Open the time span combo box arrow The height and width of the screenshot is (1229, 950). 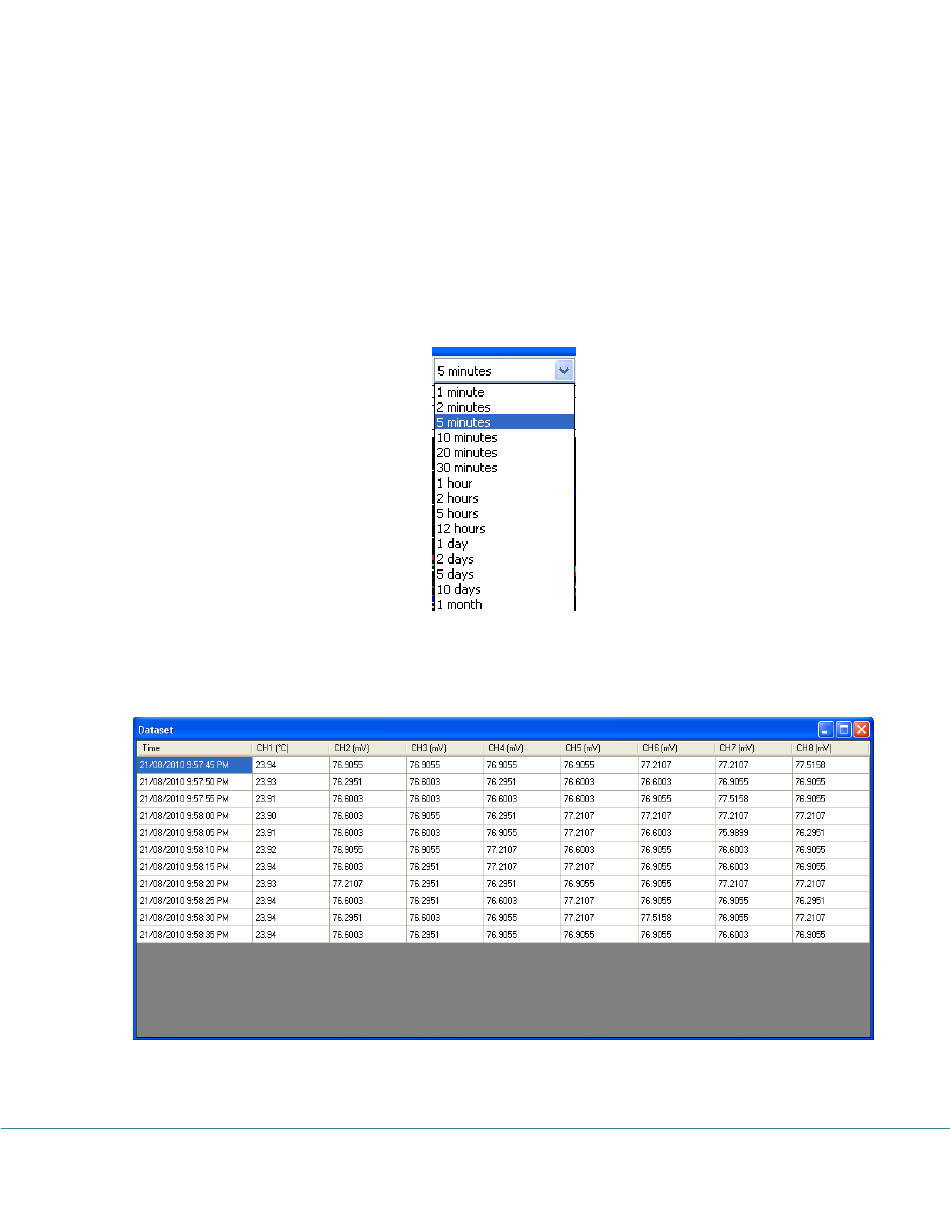tap(564, 370)
